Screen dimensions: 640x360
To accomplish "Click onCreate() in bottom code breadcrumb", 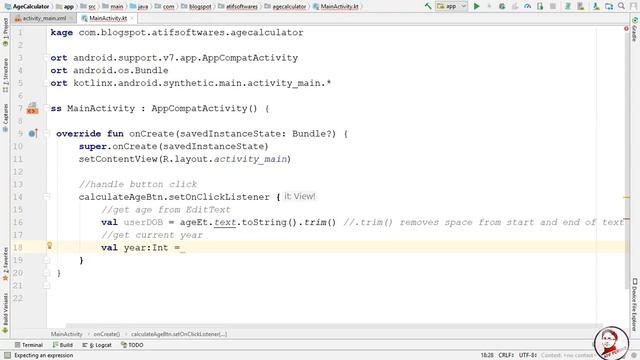I will pos(107,334).
